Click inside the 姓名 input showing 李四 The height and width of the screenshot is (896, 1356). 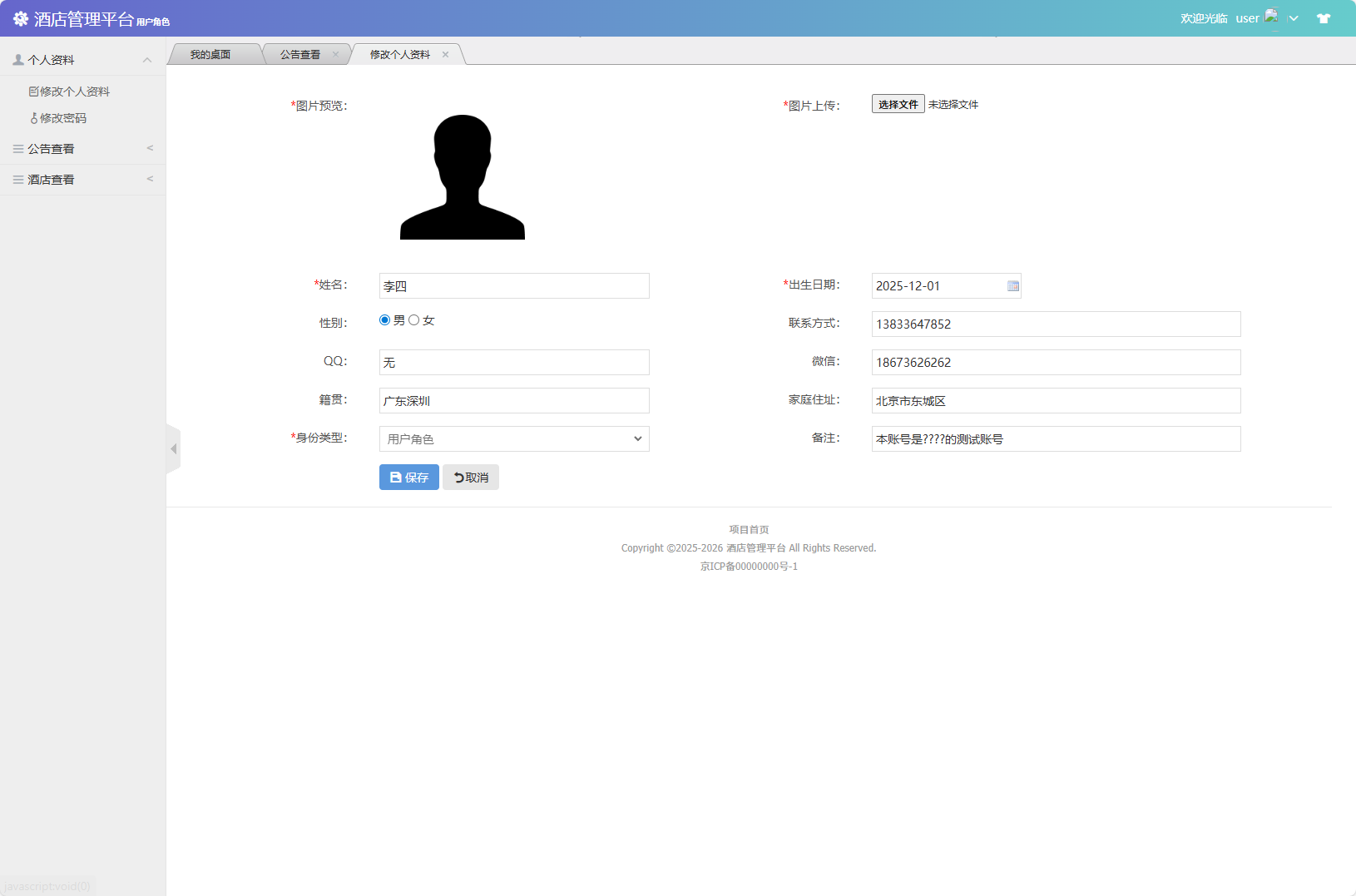[x=513, y=285]
